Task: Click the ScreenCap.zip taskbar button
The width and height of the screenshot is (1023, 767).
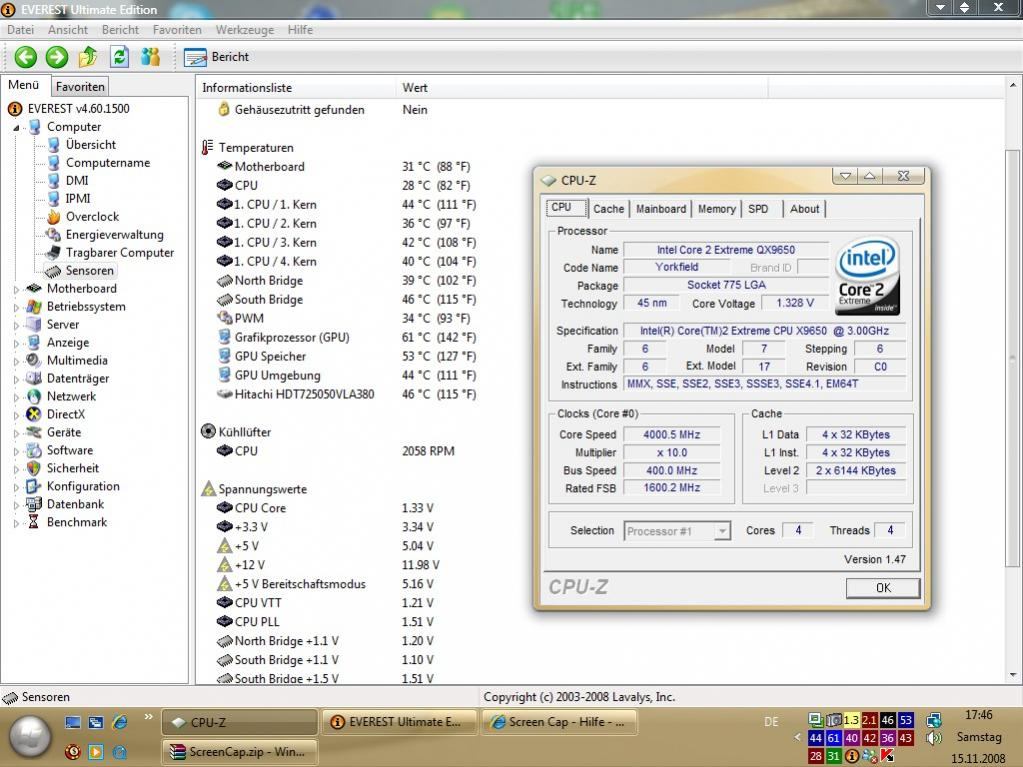Action: [239, 752]
